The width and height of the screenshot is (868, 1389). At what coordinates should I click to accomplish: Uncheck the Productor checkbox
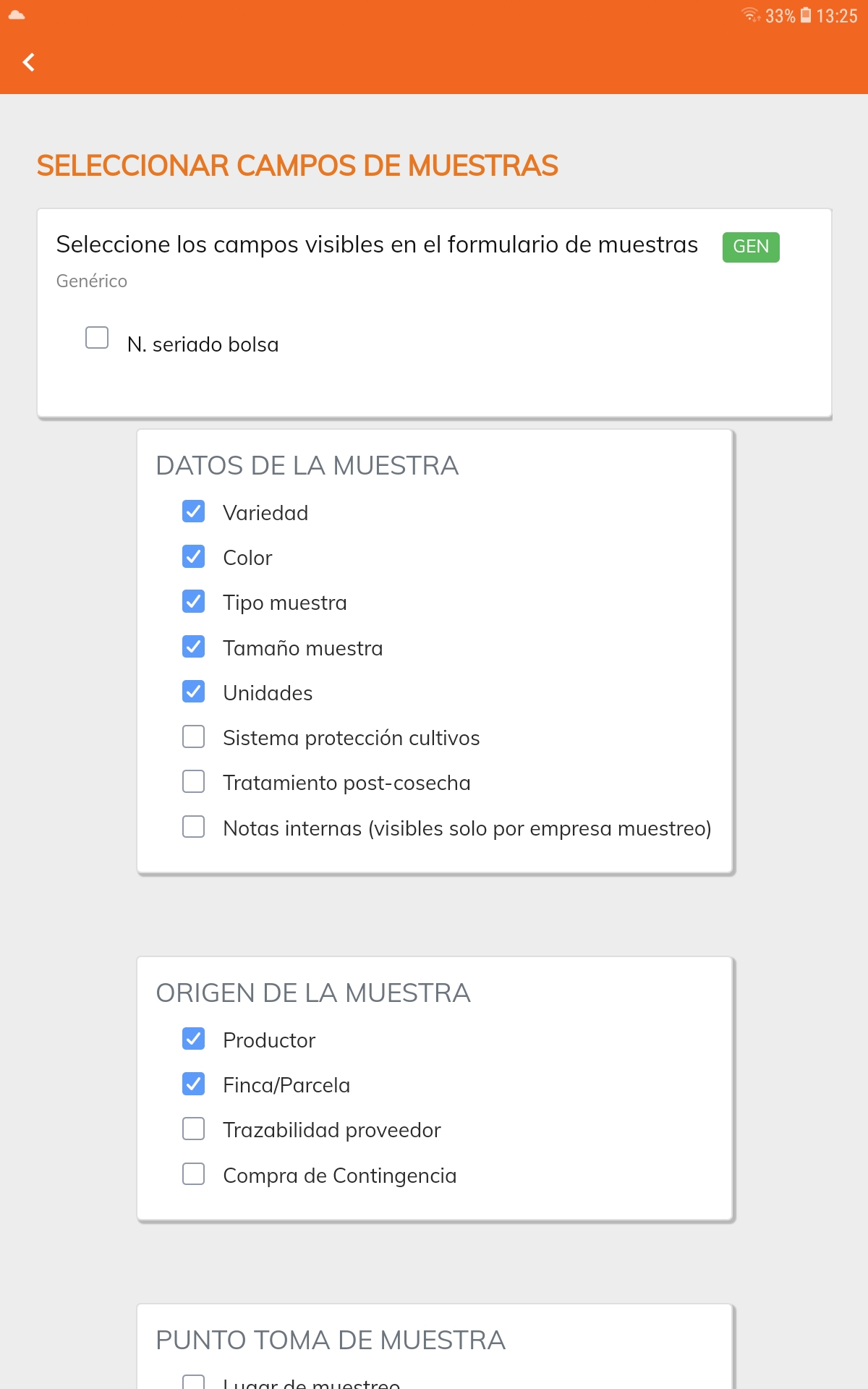[194, 1039]
